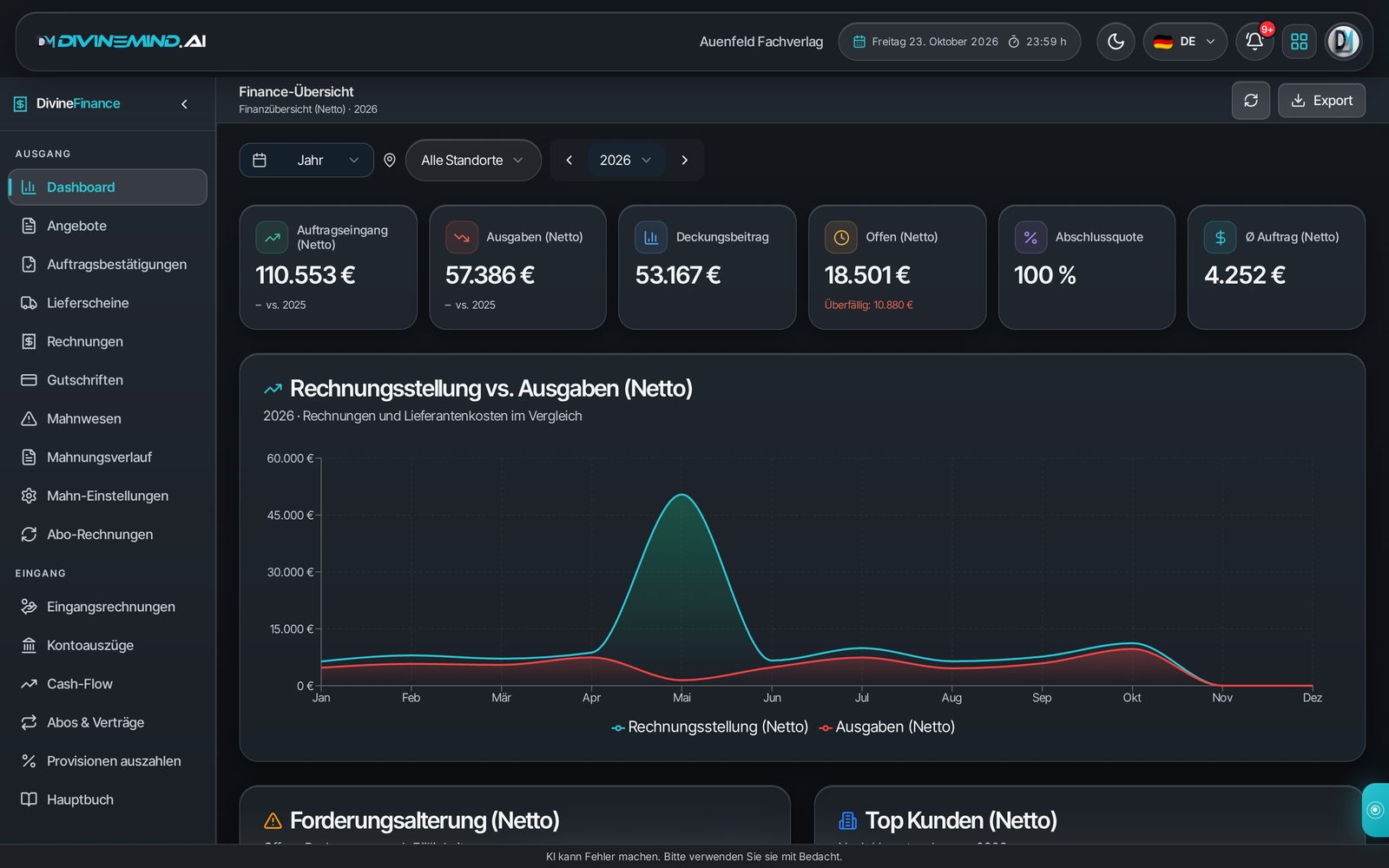Go to previous year arrow
This screenshot has height=868, width=1389.
pyautogui.click(x=569, y=161)
